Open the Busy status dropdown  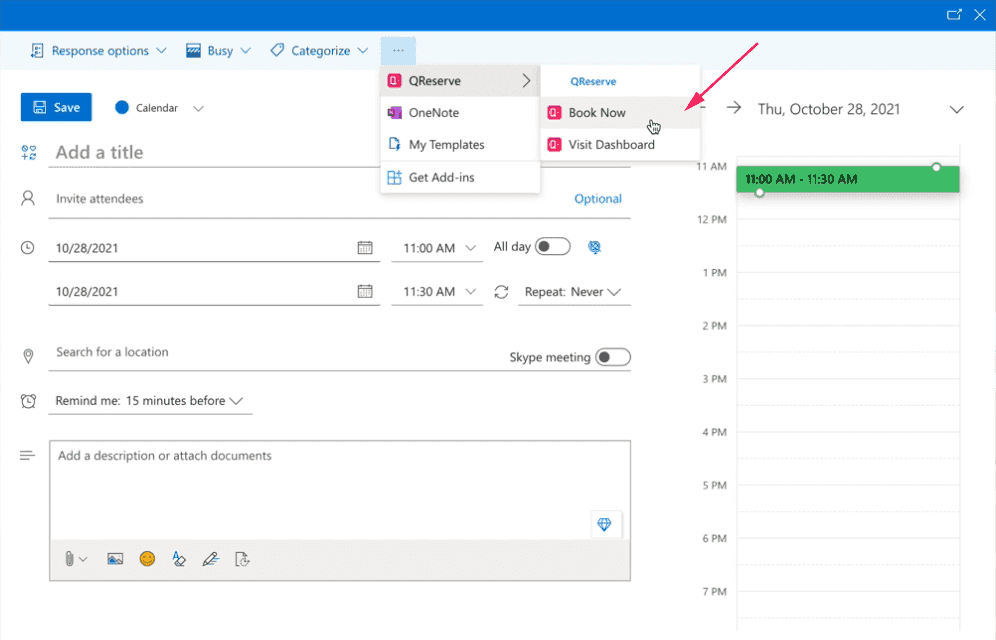(218, 51)
